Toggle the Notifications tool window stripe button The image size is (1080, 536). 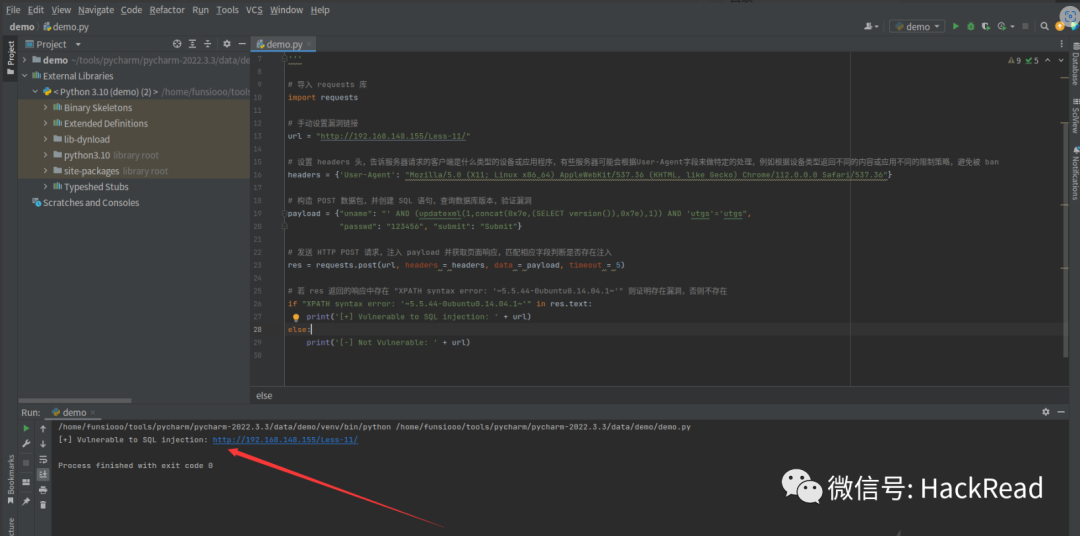[1074, 172]
